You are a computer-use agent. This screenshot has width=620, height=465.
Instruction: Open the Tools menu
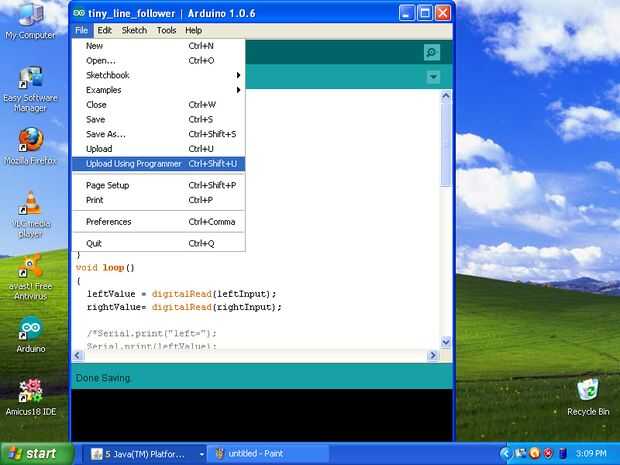[x=166, y=30]
